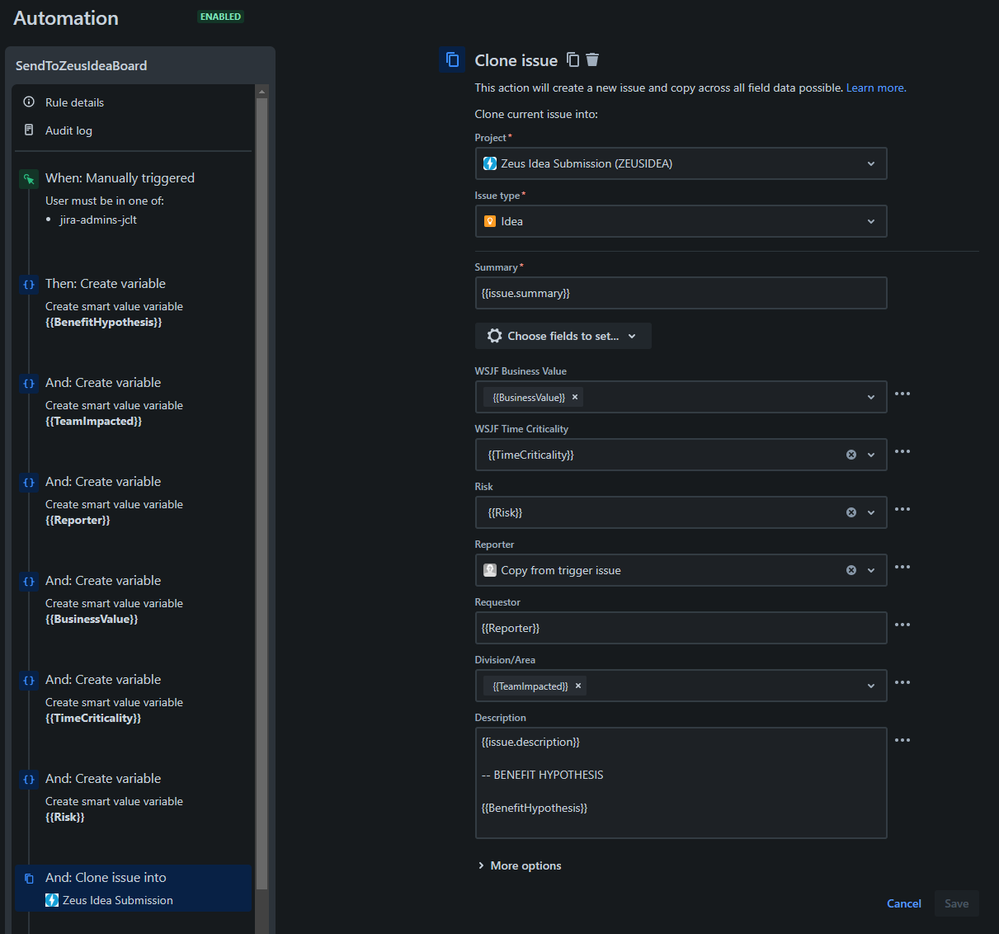Click the Reporter variable braces icon
Viewport: 999px width, 934px height.
coord(29,482)
